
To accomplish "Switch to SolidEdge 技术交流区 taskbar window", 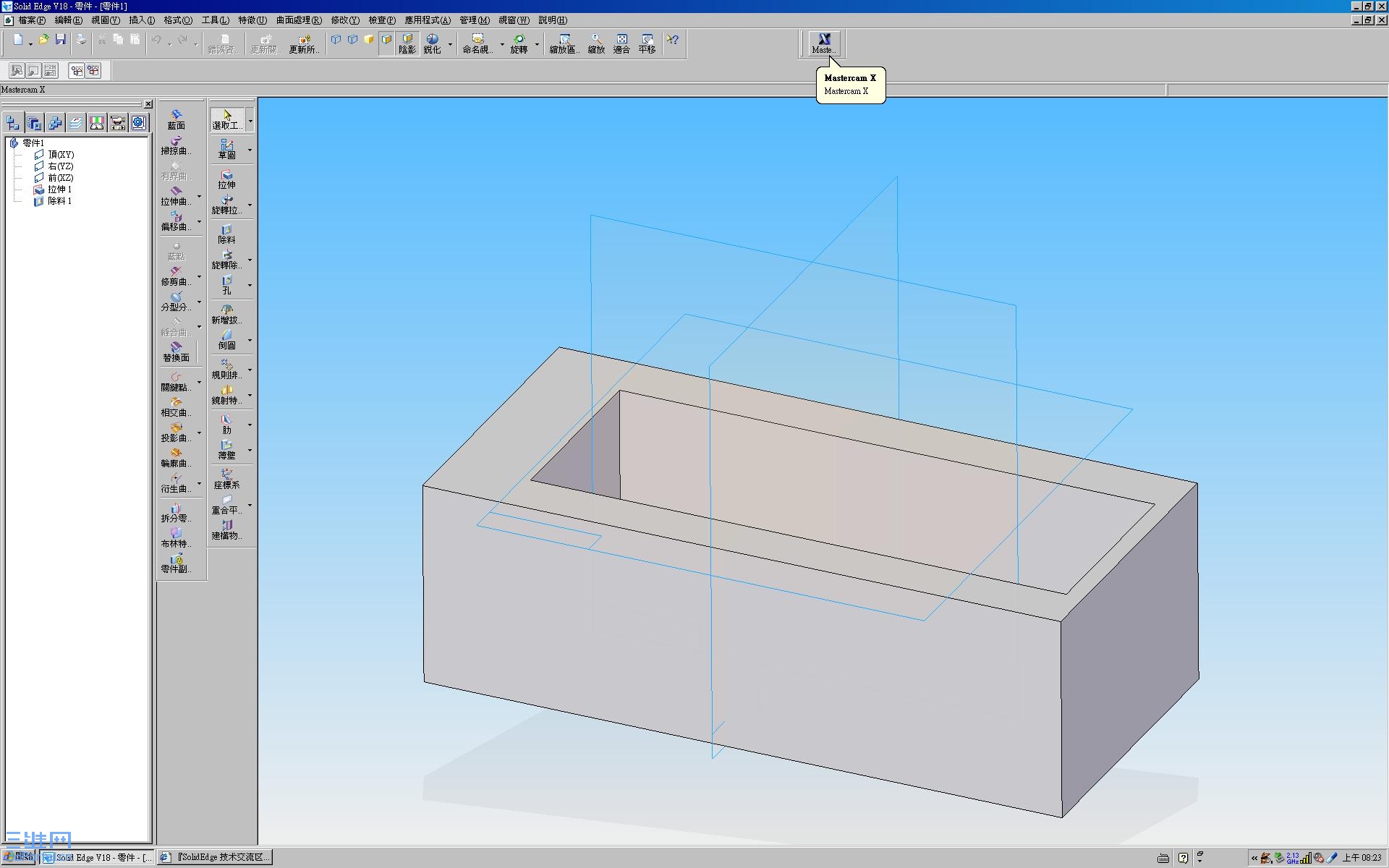I will pos(215,857).
